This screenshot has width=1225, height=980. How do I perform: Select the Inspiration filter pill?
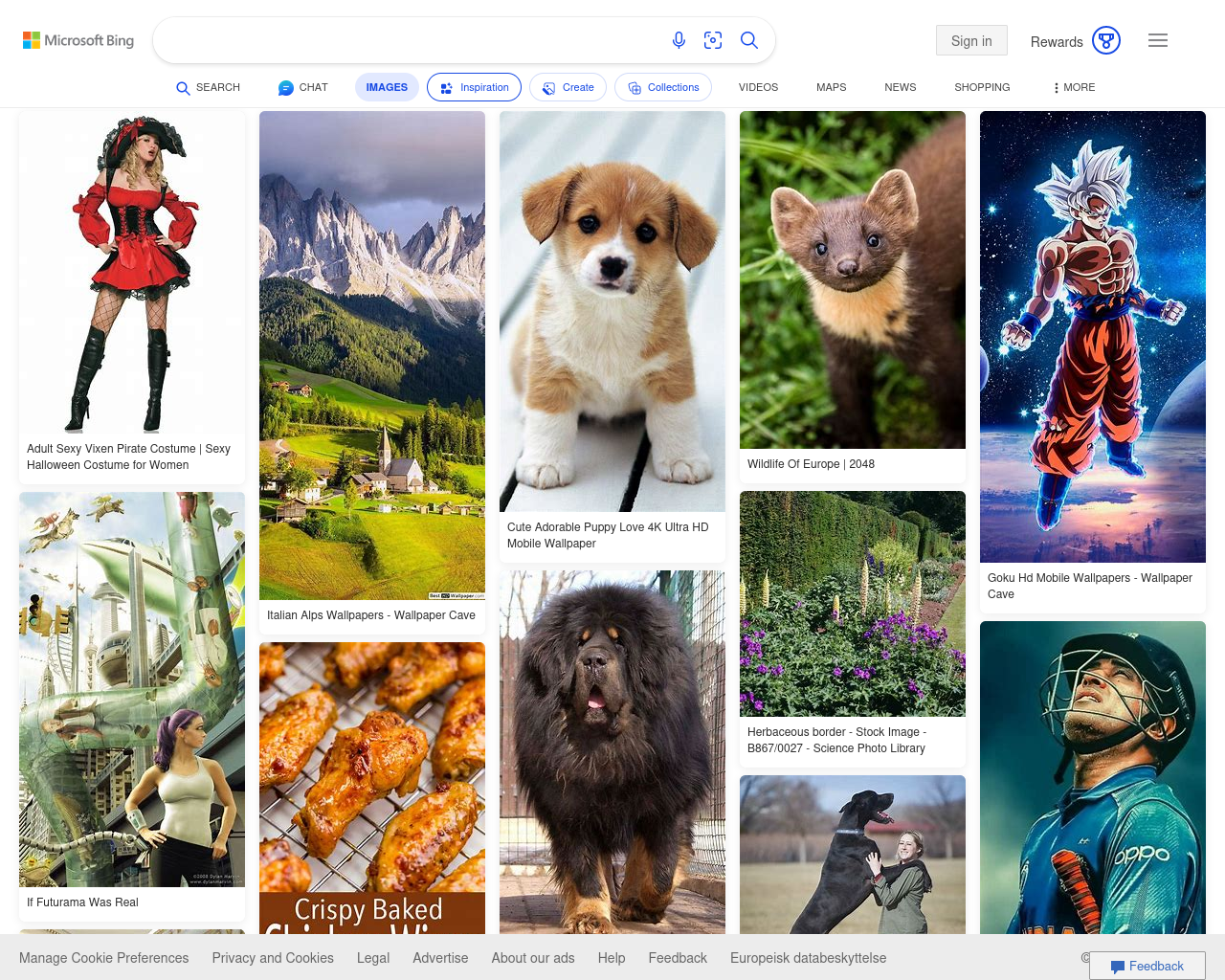474,87
